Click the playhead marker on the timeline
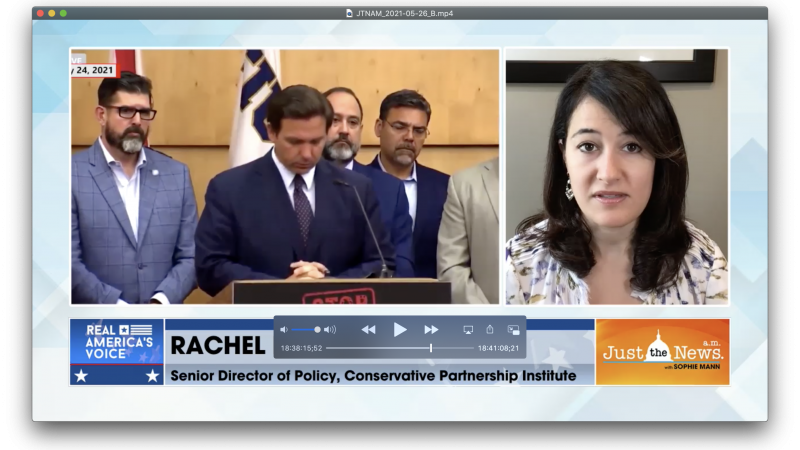This screenshot has height=450, width=800. (431, 348)
